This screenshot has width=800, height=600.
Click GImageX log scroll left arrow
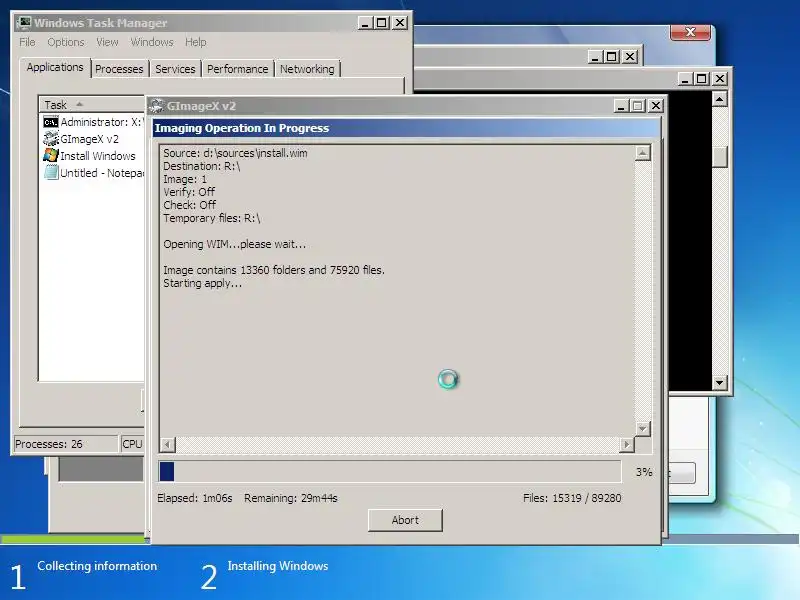[x=167, y=445]
